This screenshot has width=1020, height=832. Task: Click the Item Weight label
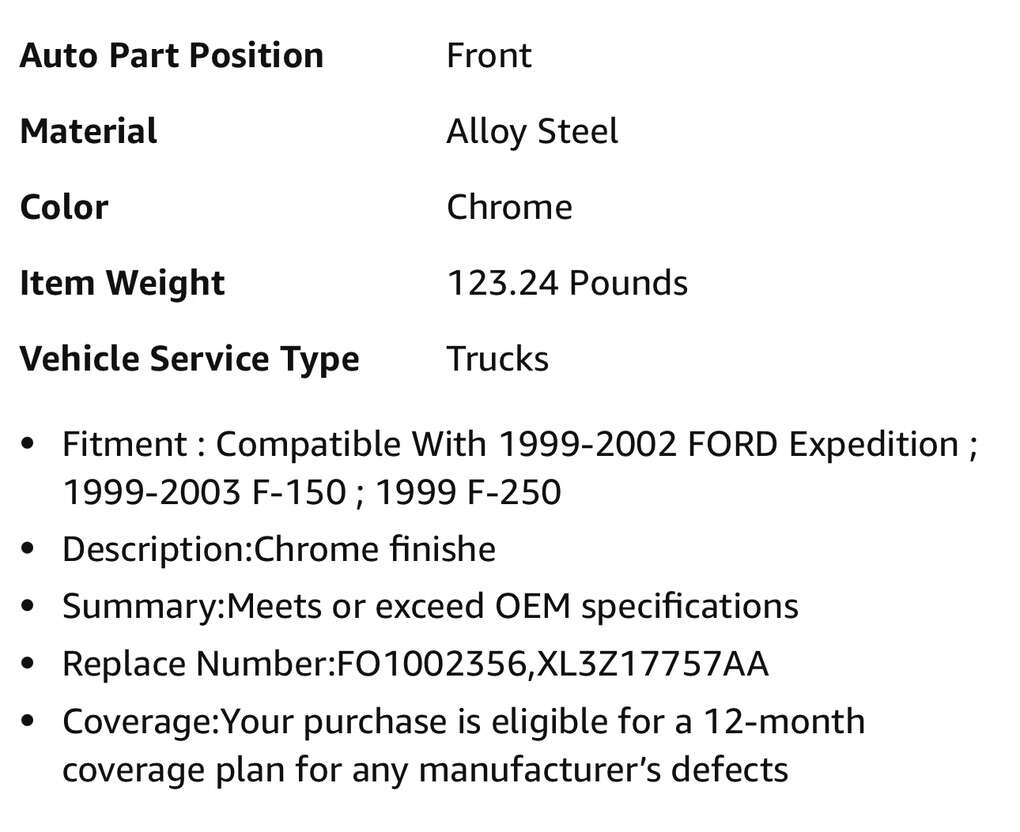click(x=122, y=283)
